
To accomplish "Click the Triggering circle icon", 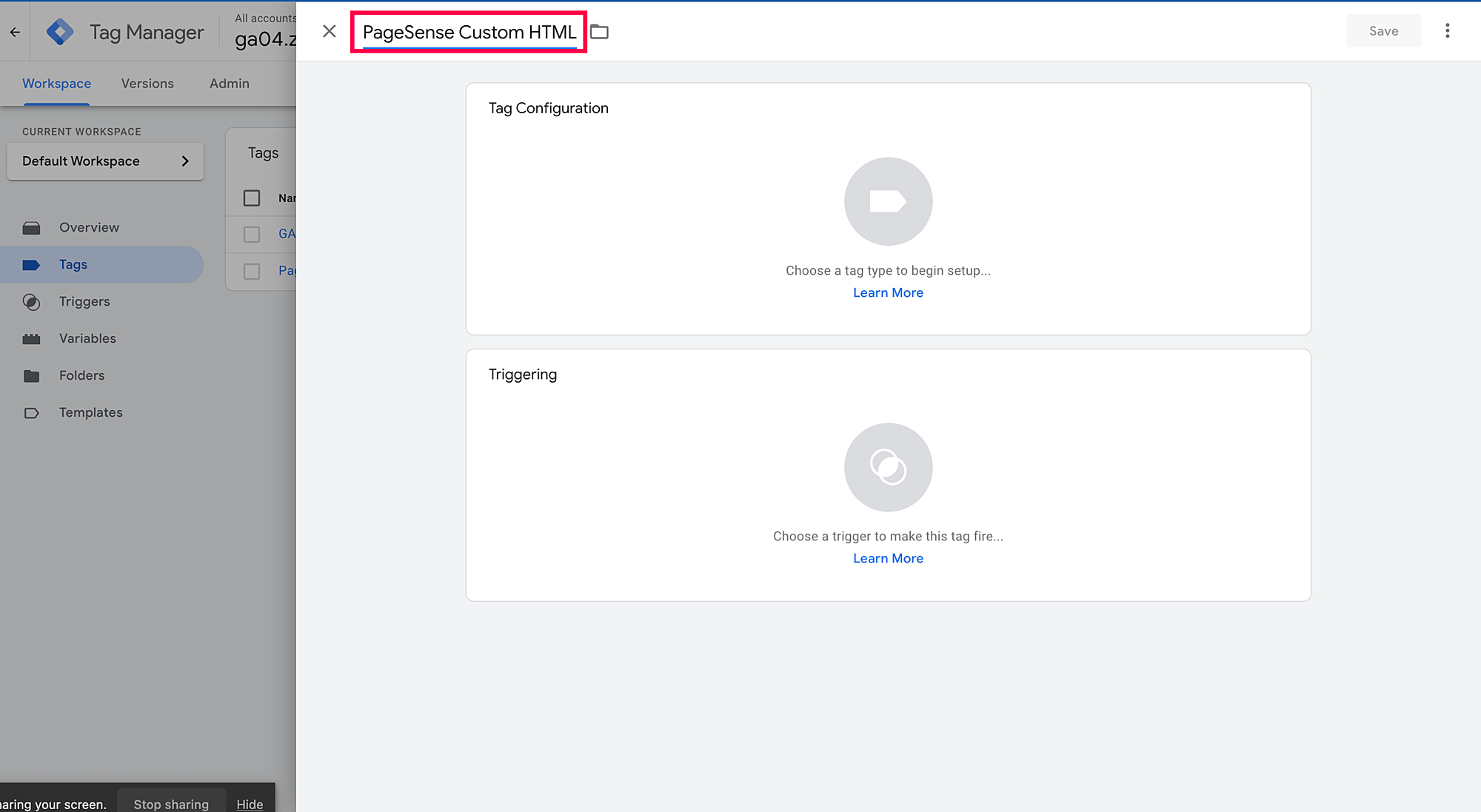I will [888, 467].
